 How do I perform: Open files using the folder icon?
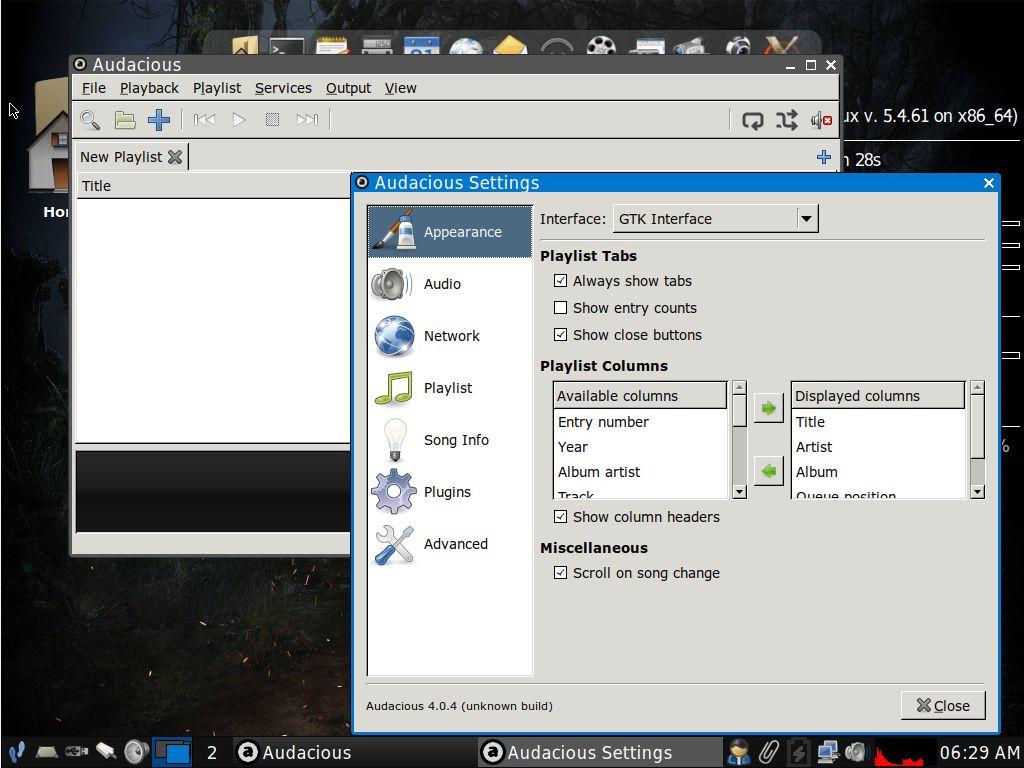[x=125, y=120]
